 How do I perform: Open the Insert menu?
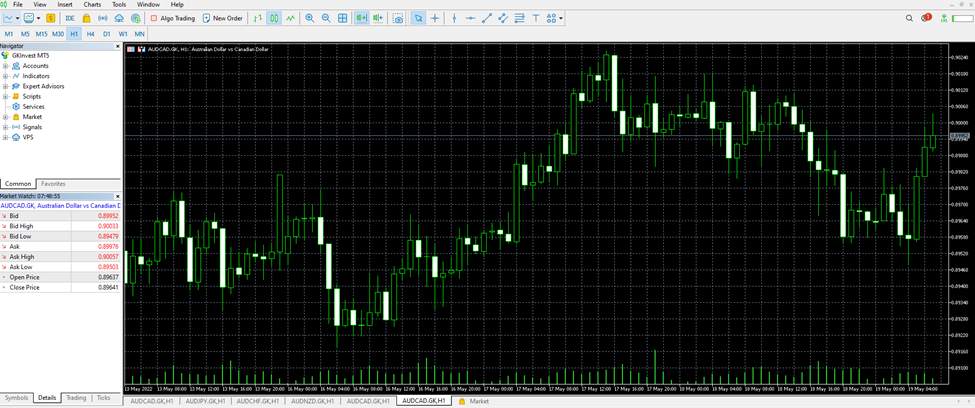[65, 4]
